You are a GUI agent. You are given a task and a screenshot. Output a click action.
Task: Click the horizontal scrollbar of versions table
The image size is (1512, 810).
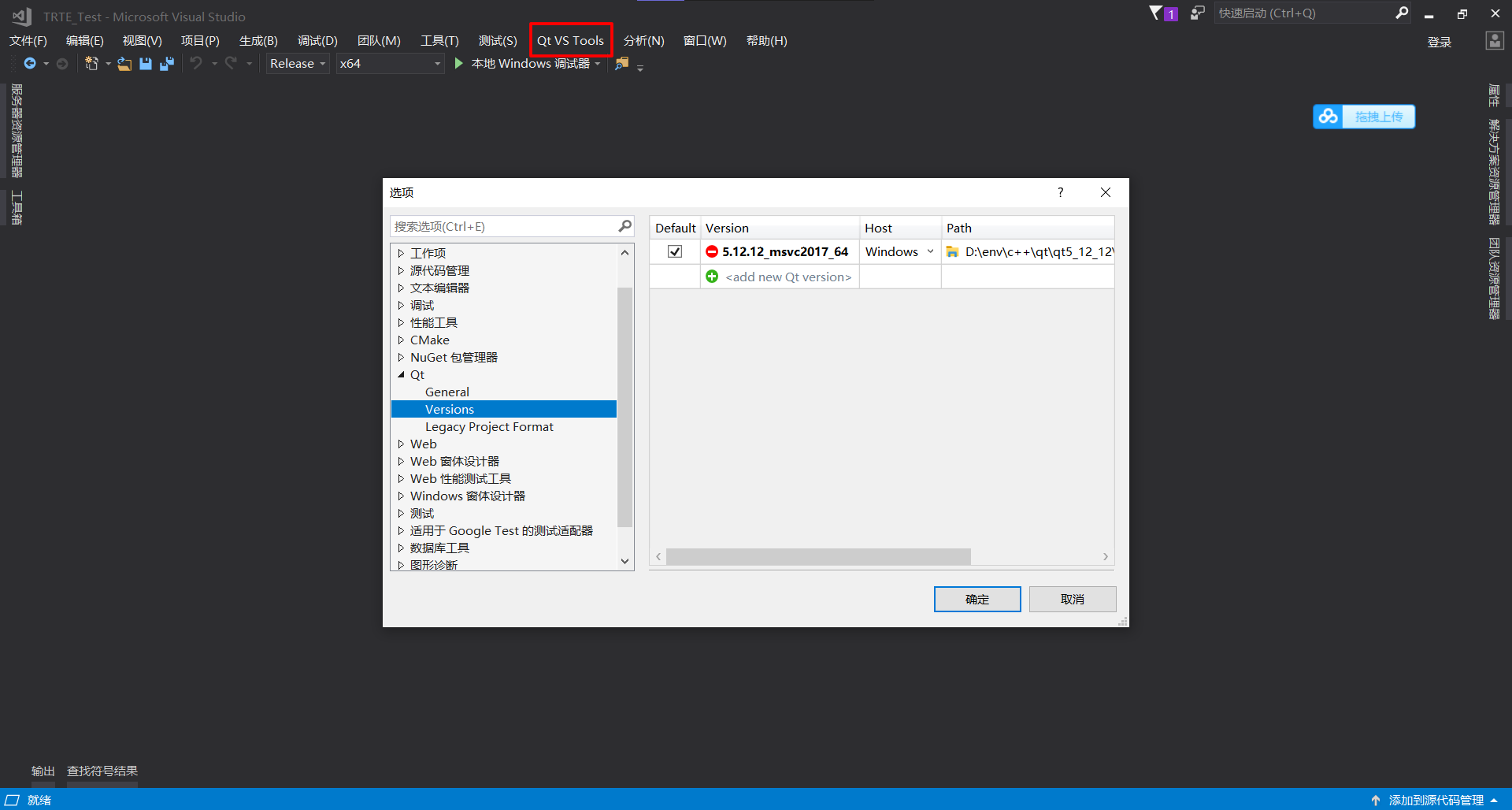(818, 556)
